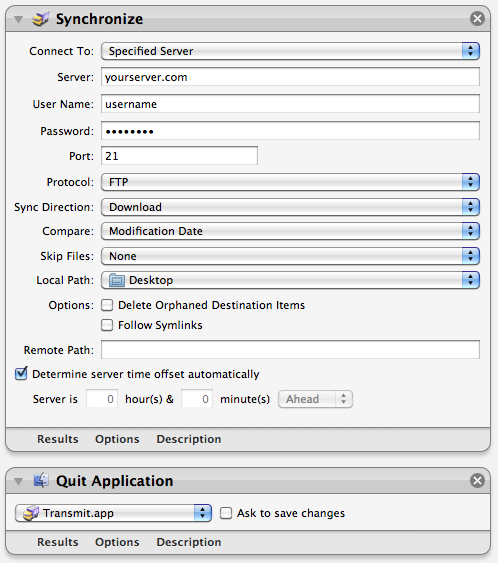The height and width of the screenshot is (563, 498).
Task: Click the Finder icon next to Quit Application
Action: click(41, 480)
